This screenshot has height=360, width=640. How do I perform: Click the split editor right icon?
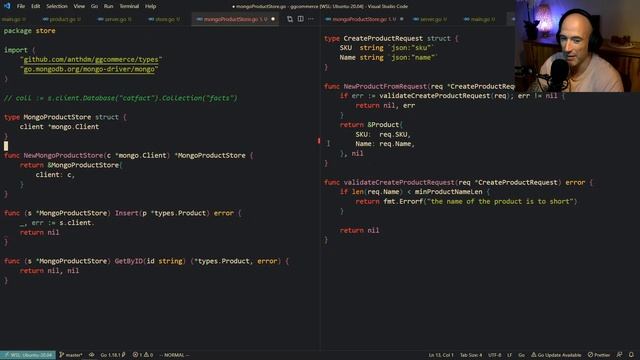click(x=300, y=19)
